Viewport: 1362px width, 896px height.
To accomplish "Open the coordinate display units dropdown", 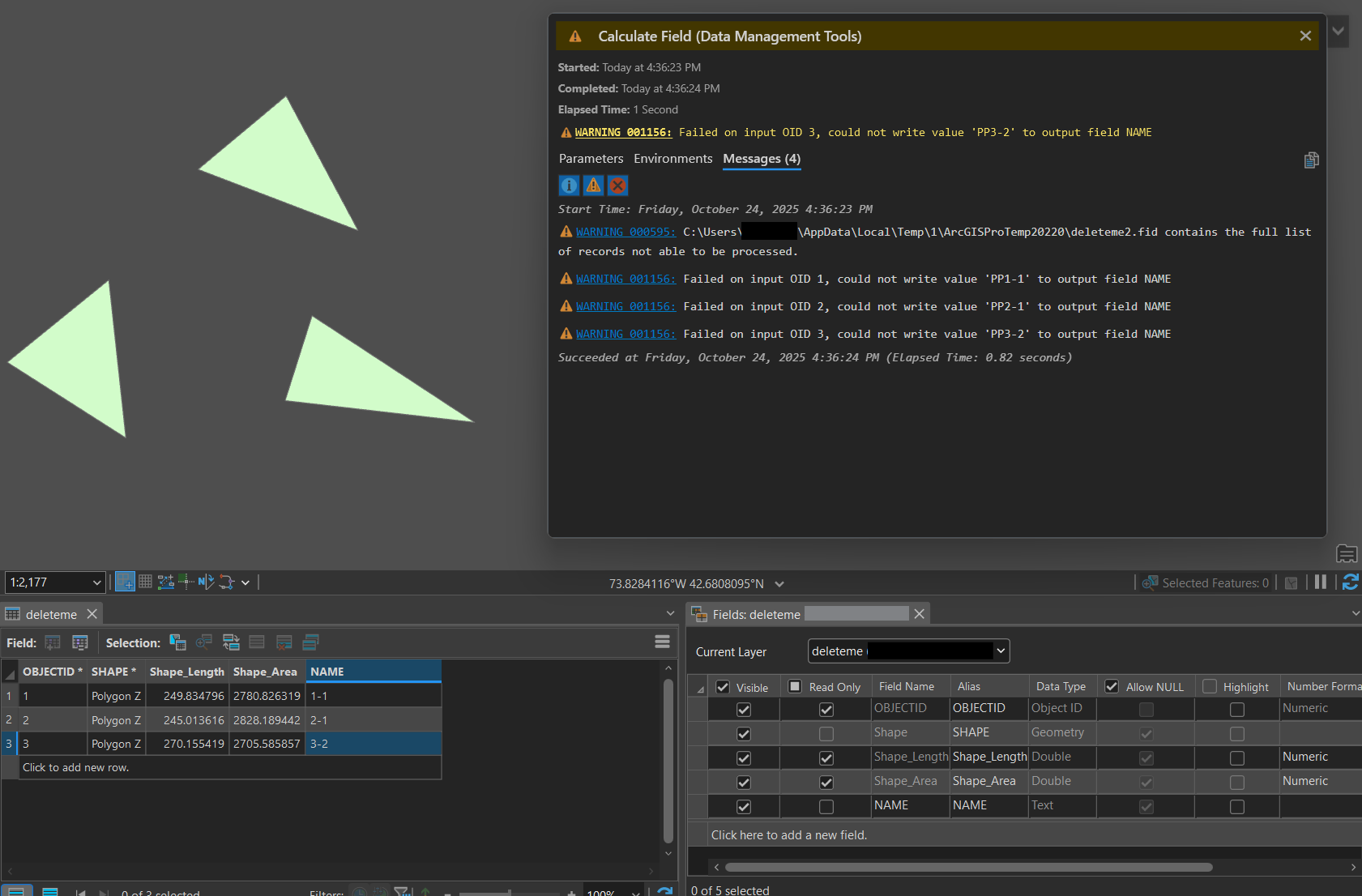I will coord(779,584).
